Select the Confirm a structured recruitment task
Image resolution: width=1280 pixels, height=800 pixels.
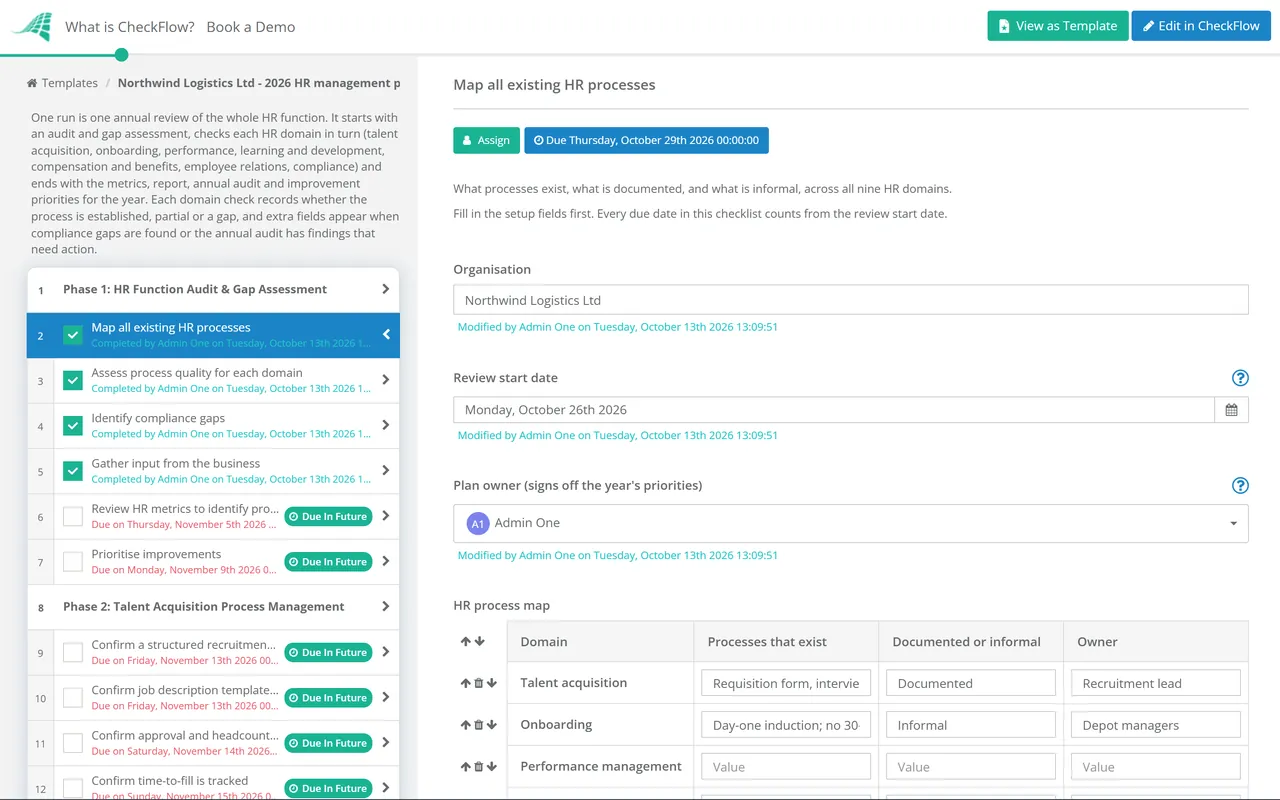[x=213, y=653]
